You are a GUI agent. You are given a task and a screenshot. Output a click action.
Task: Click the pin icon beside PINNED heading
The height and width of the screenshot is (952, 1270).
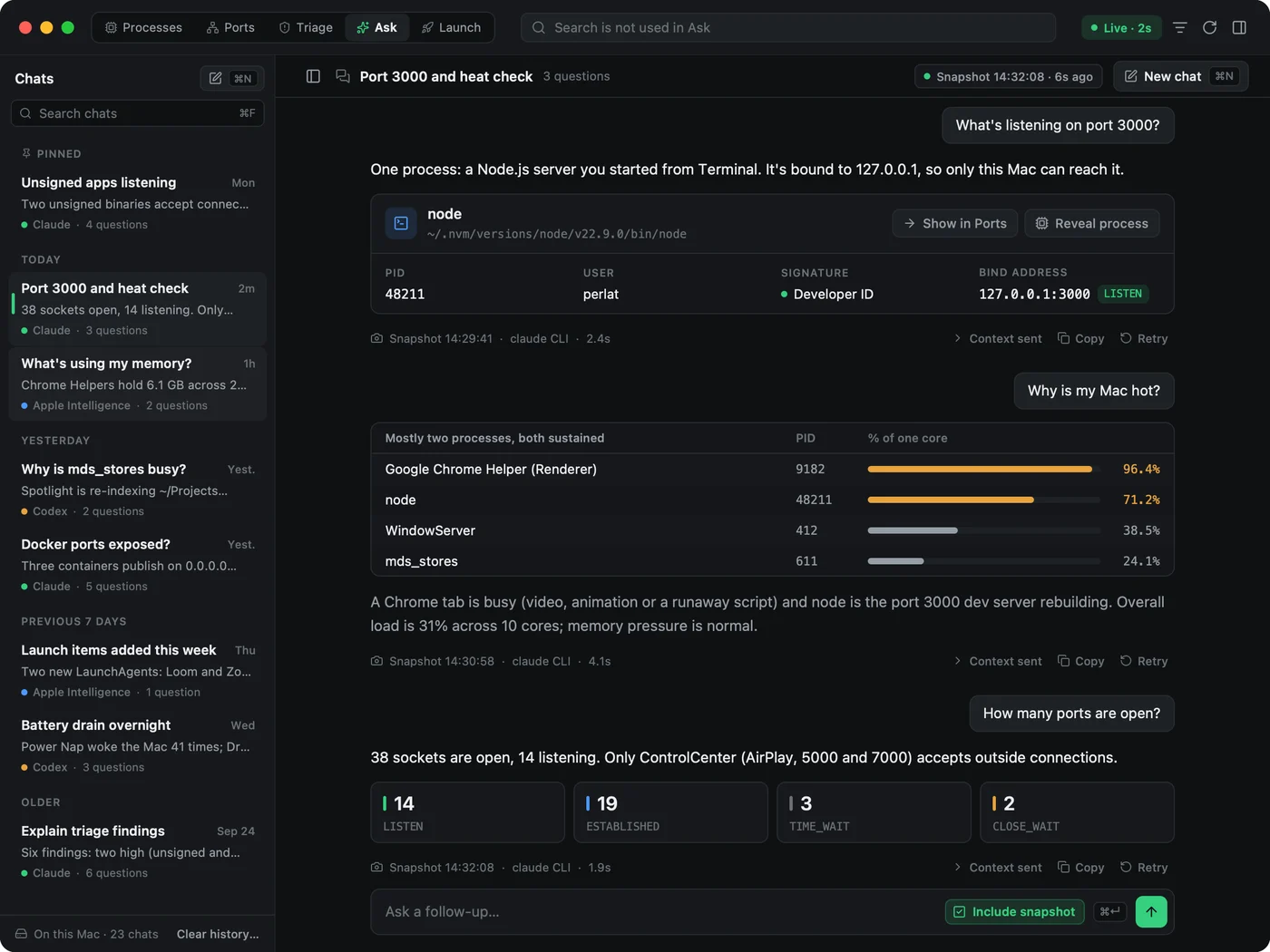click(x=26, y=153)
